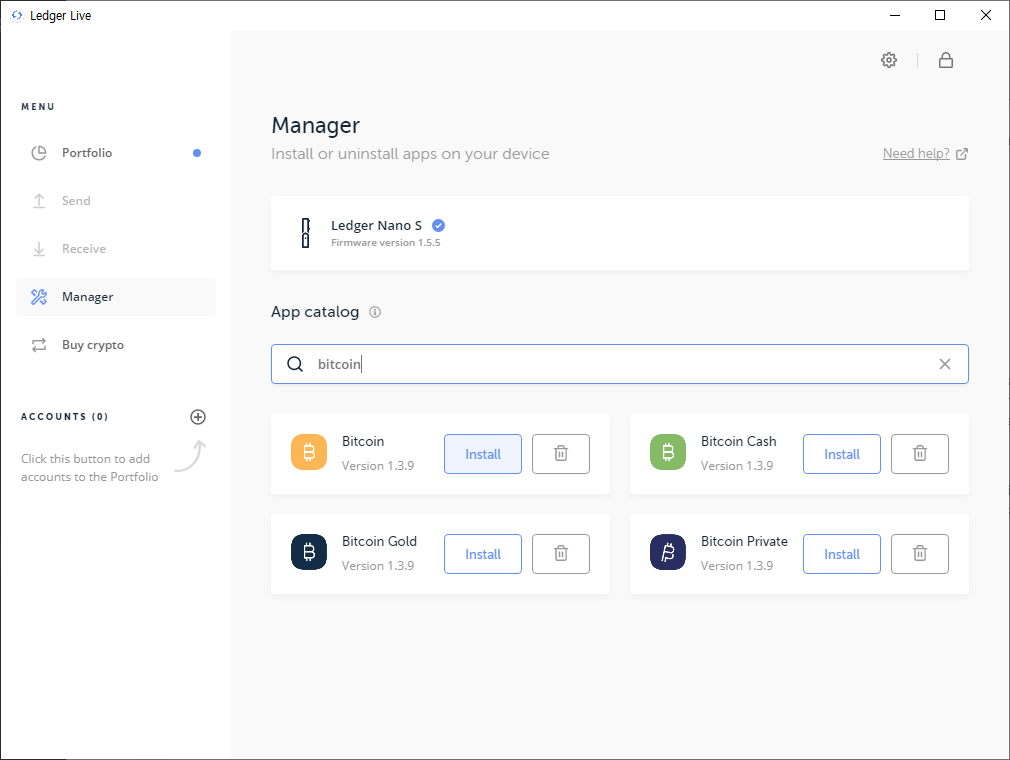This screenshot has width=1010, height=760.
Task: Install the Bitcoin Gold app
Action: pos(483,554)
